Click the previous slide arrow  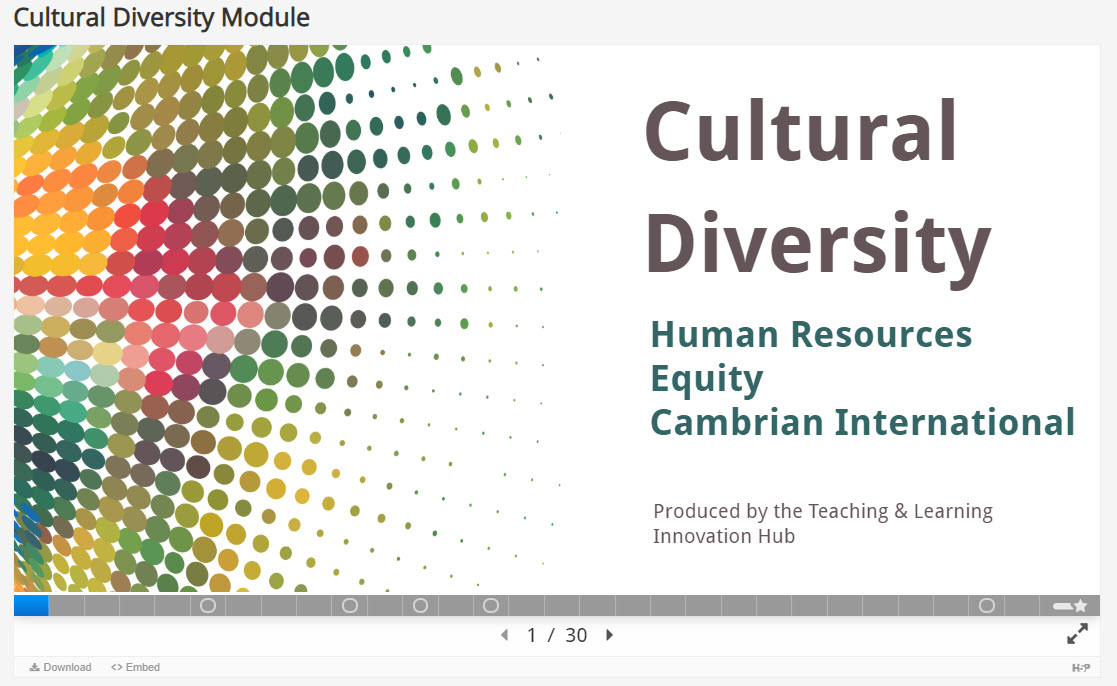point(504,635)
